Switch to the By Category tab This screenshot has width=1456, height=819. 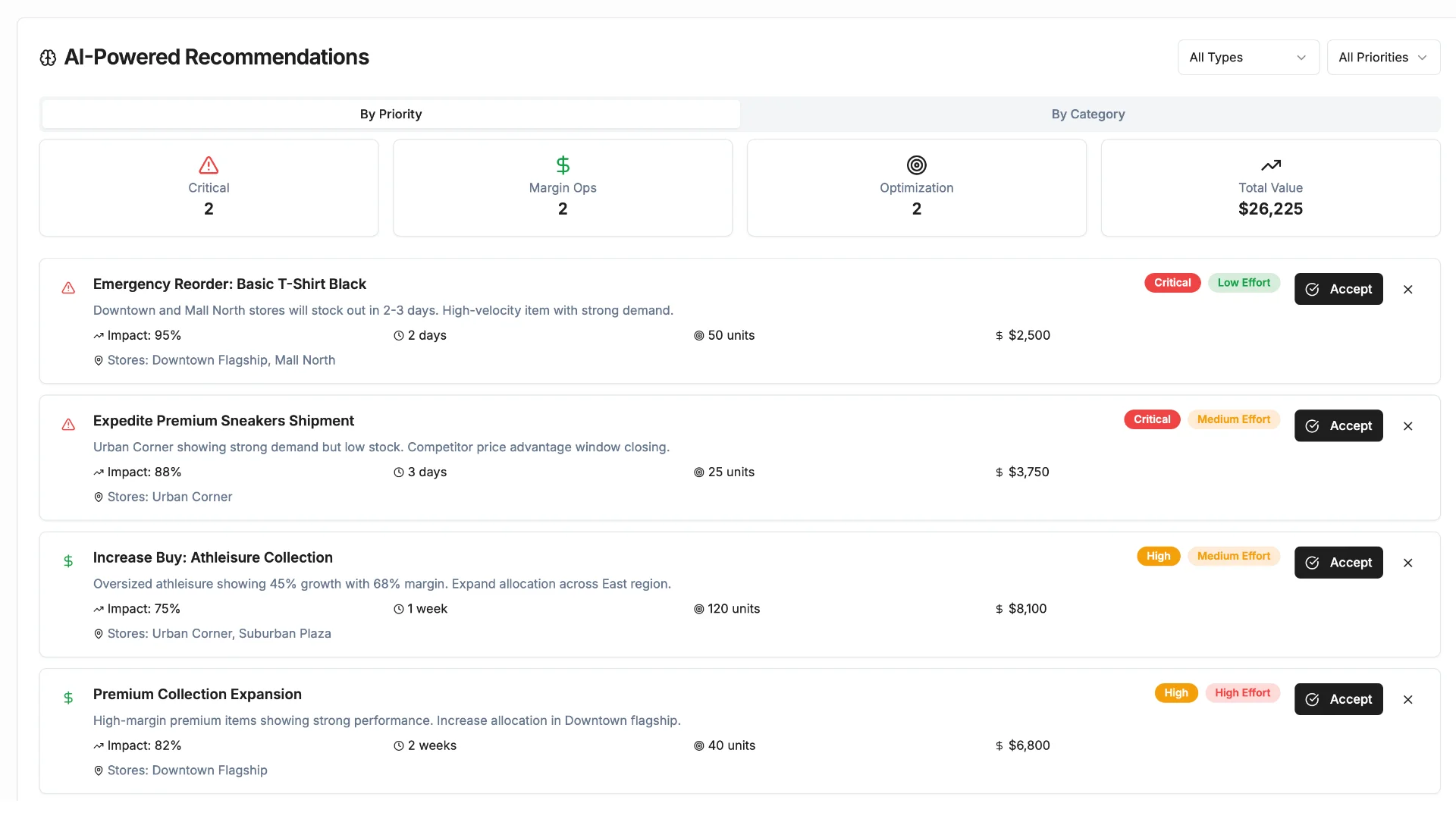(x=1088, y=114)
